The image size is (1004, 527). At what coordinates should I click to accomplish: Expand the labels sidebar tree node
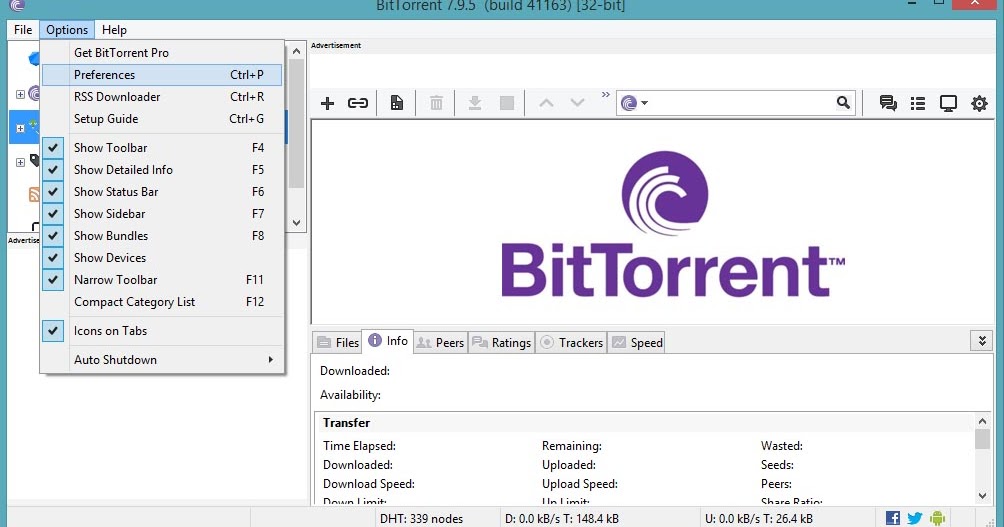point(20,162)
